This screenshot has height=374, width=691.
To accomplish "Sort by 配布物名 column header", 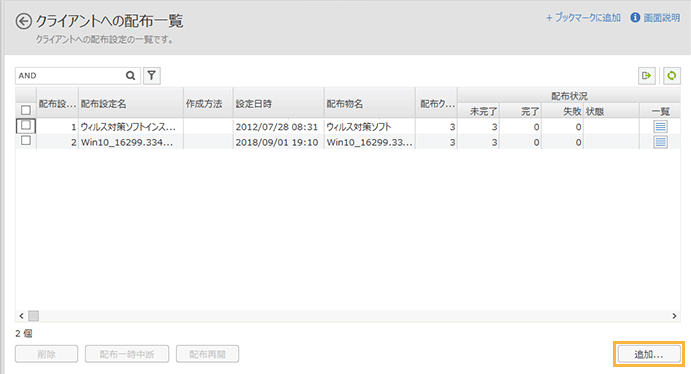I will tap(369, 104).
